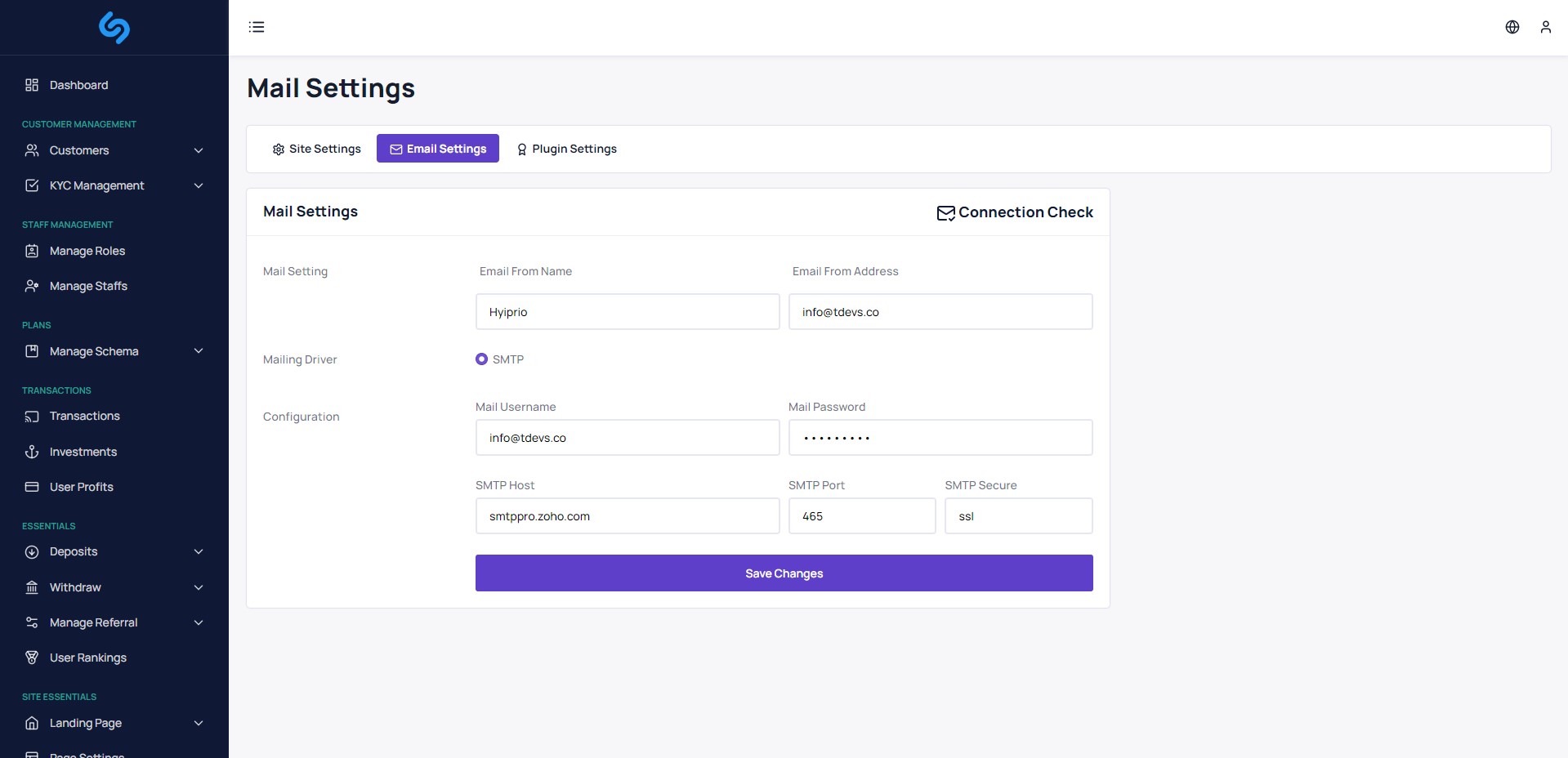1568x758 pixels.
Task: Select the SMTP mailing driver radio
Action: pyautogui.click(x=482, y=359)
